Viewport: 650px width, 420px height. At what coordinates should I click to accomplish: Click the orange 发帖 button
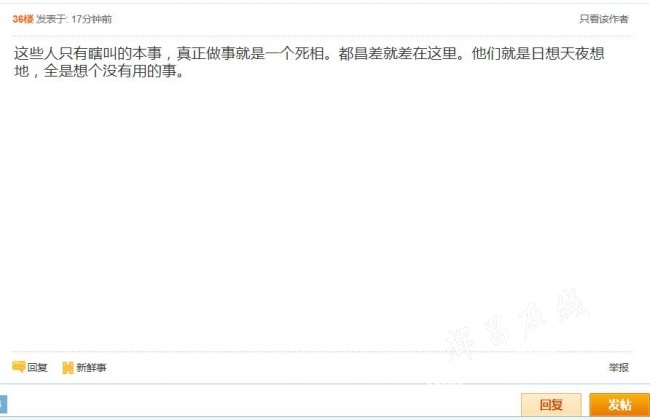(x=619, y=404)
